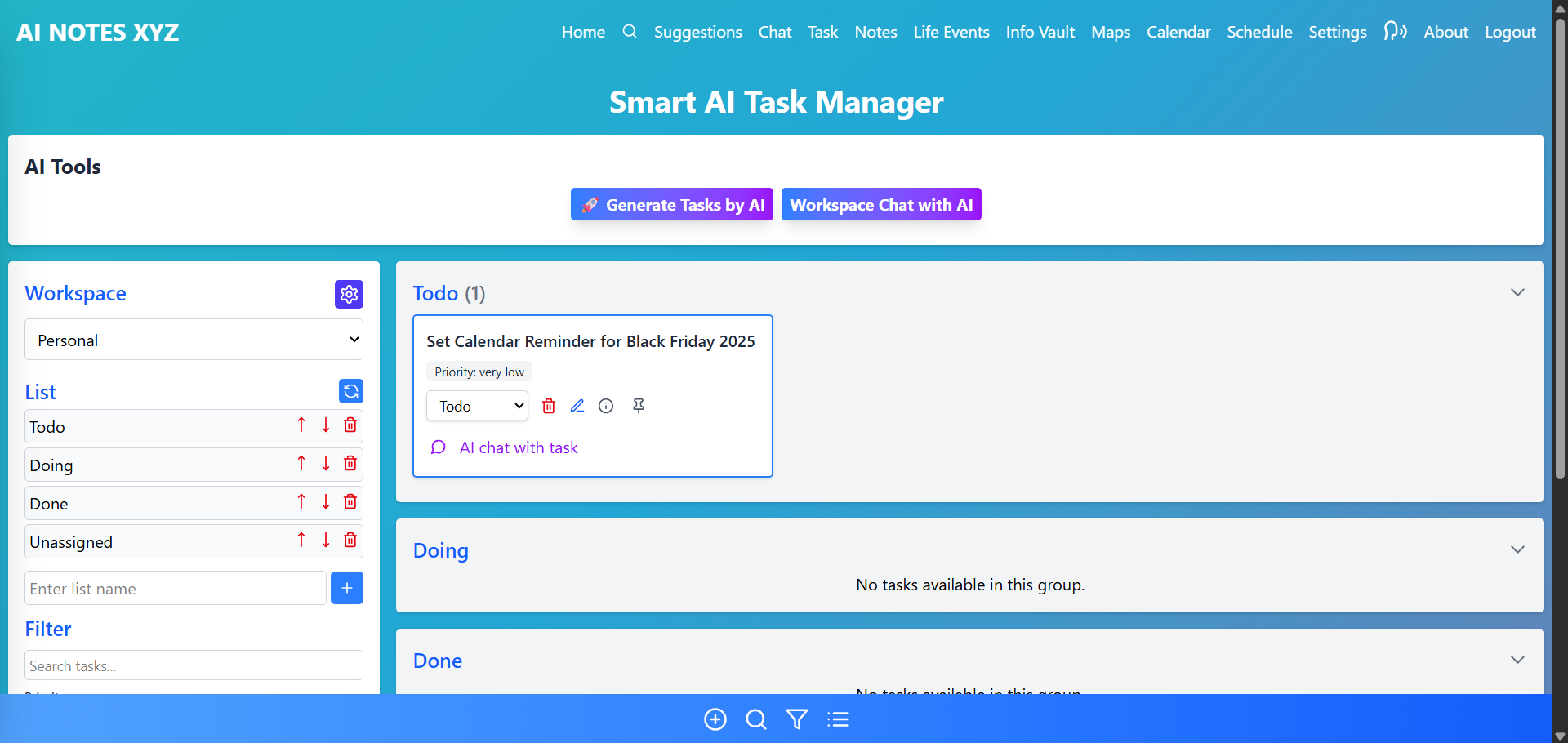Expand the Doing section chevron
Screen dimensions: 1568x743
[1517, 549]
